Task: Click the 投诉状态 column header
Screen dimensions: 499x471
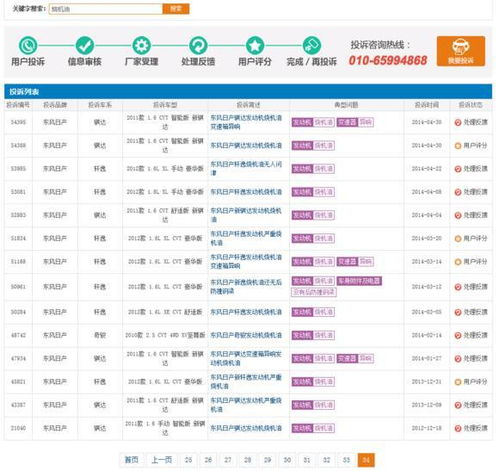Action: coord(470,105)
